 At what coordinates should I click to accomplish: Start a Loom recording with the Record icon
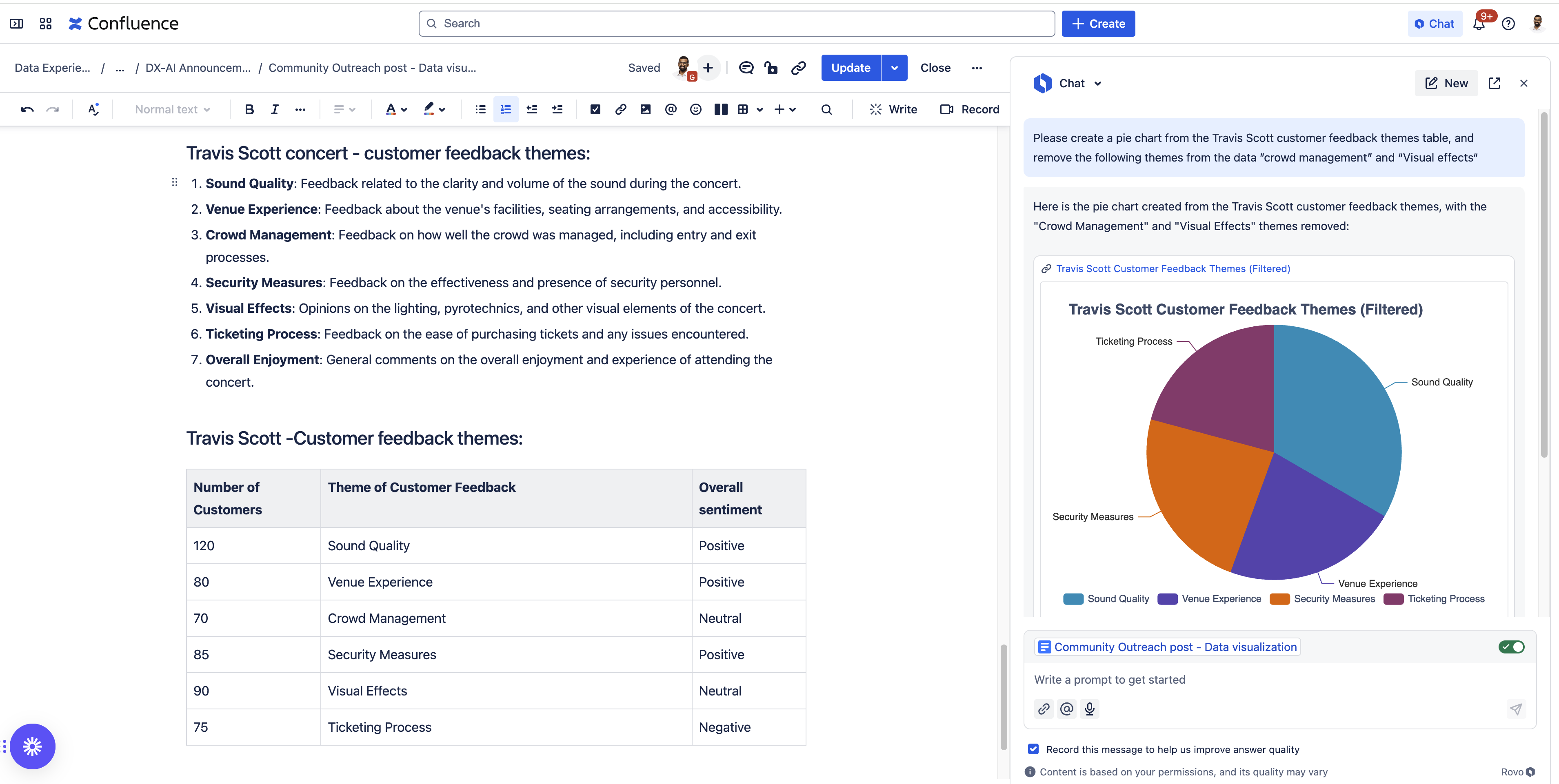[x=969, y=109]
